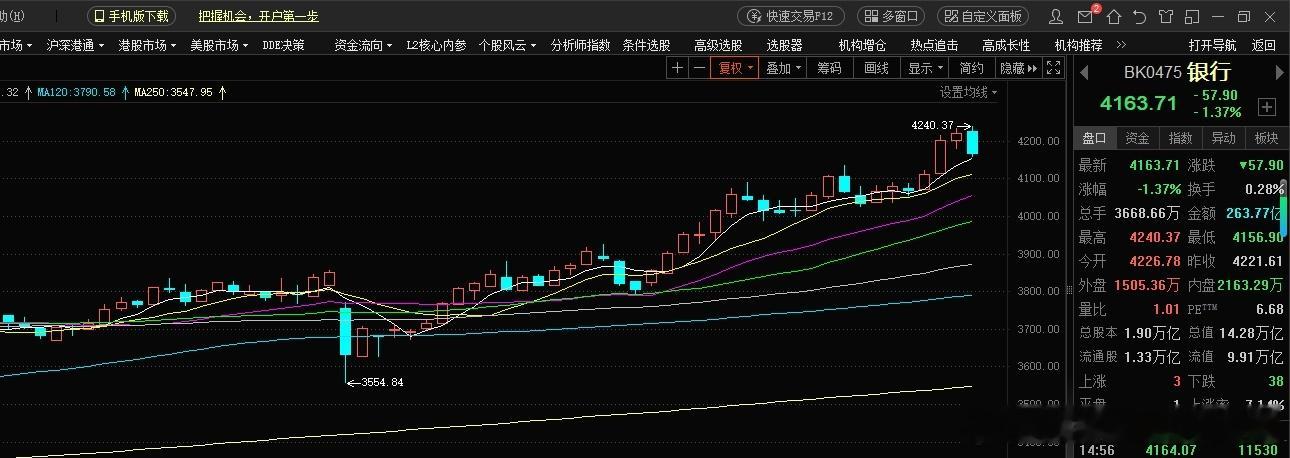Open 叠加 dropdown
Screen dimensions: 1290x458
(x=784, y=68)
